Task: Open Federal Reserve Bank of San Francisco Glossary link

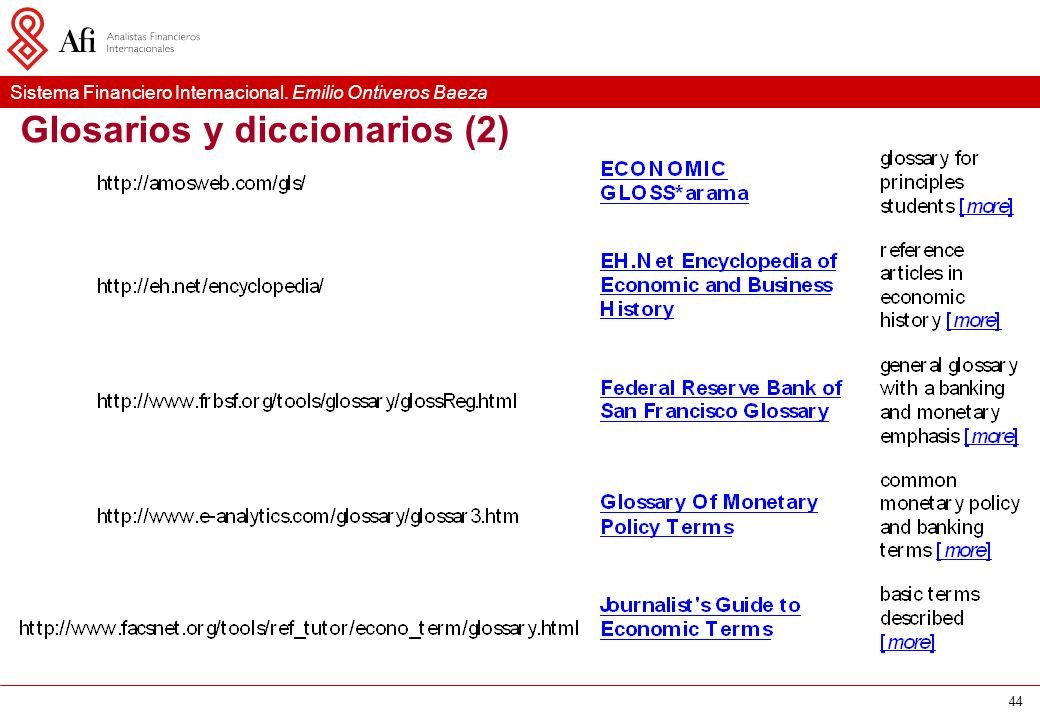Action: tap(721, 399)
